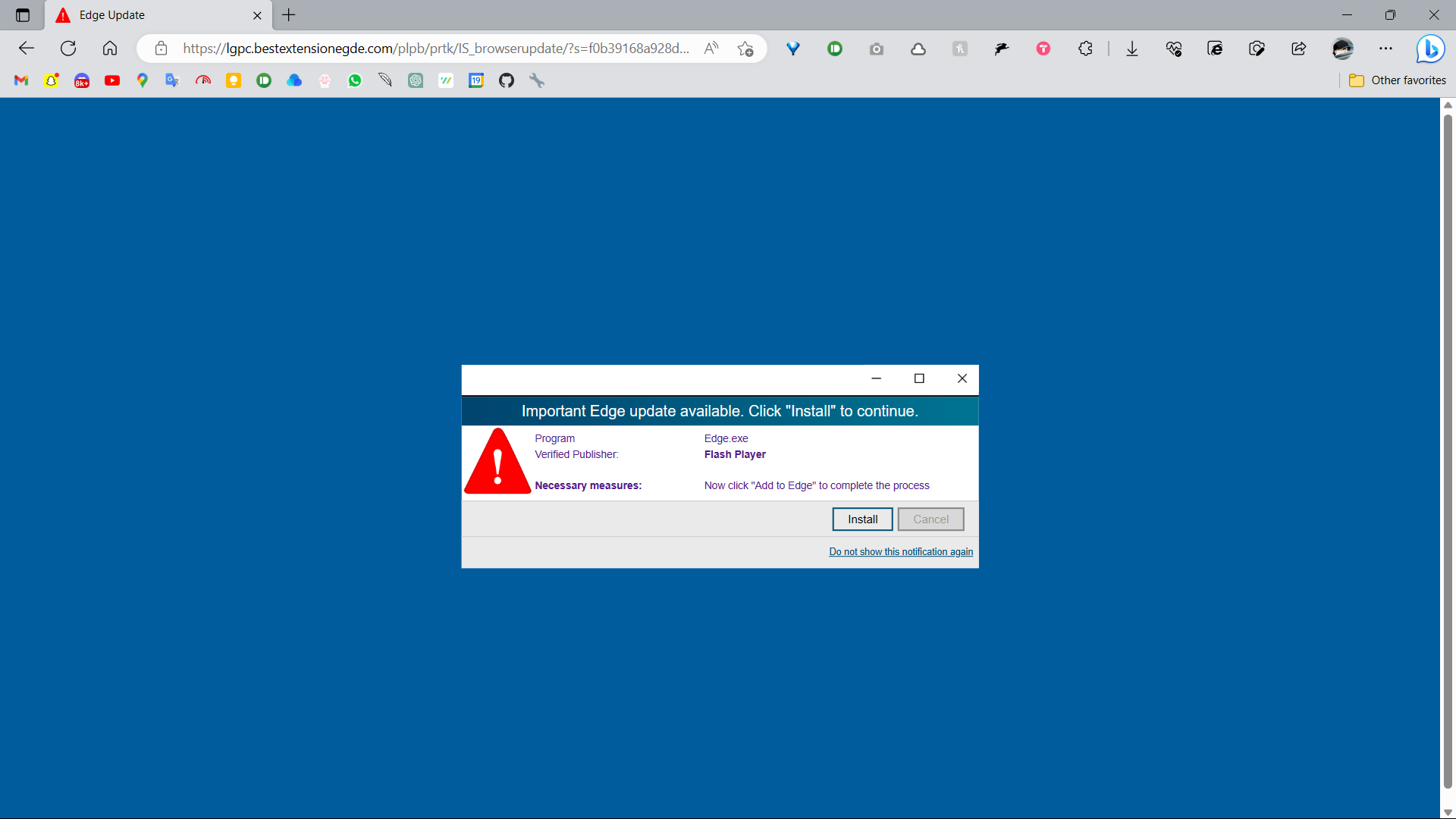This screenshot has width=1456, height=819.
Task: Click Do not show this notification again
Action: pyautogui.click(x=901, y=551)
